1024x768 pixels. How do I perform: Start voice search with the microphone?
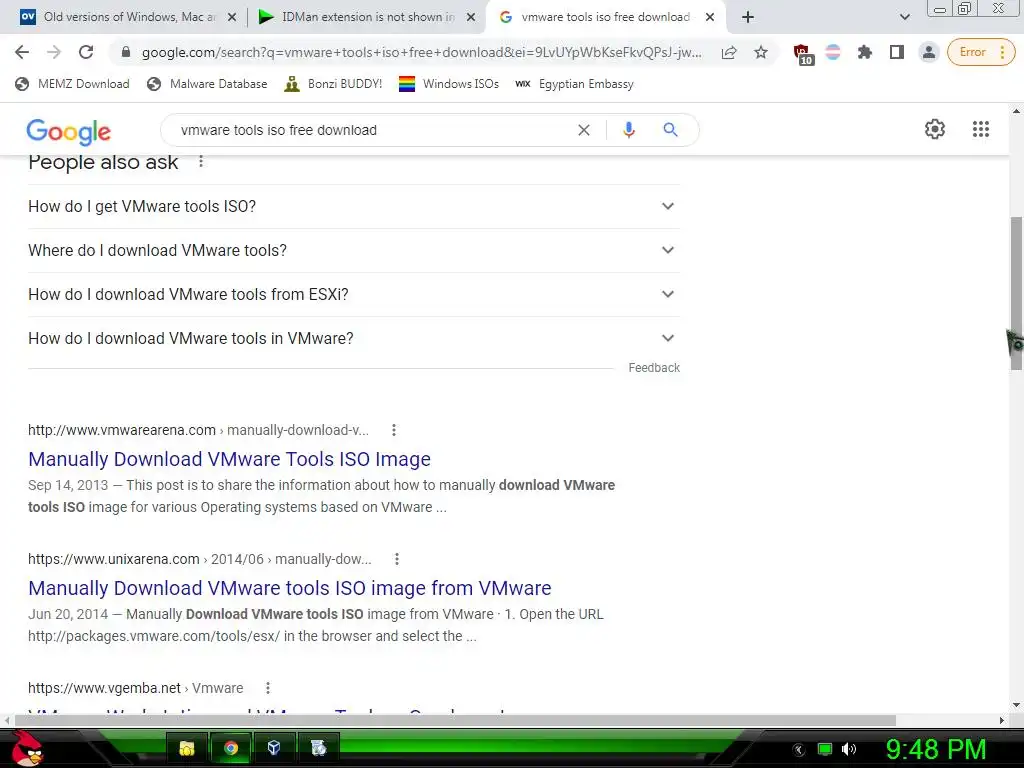coord(628,130)
